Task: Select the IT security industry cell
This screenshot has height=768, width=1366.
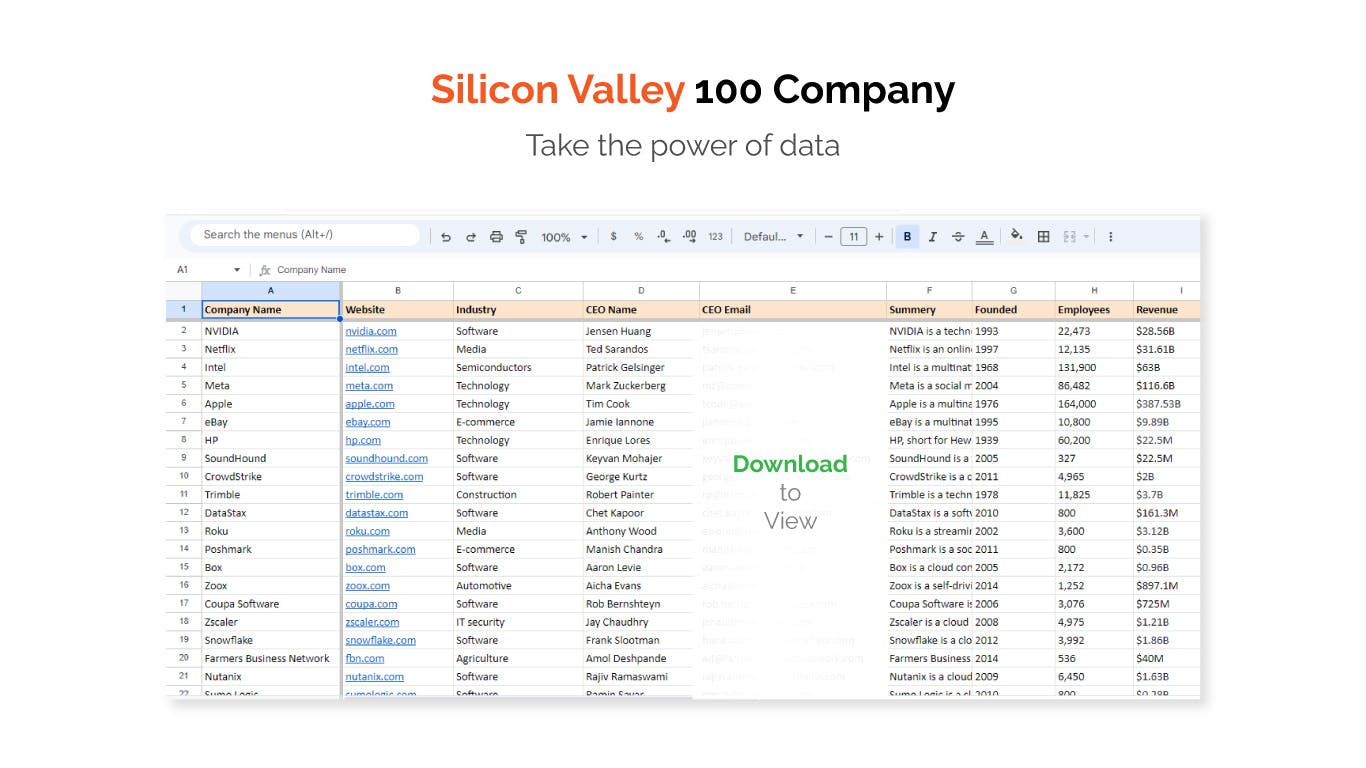Action: point(518,622)
